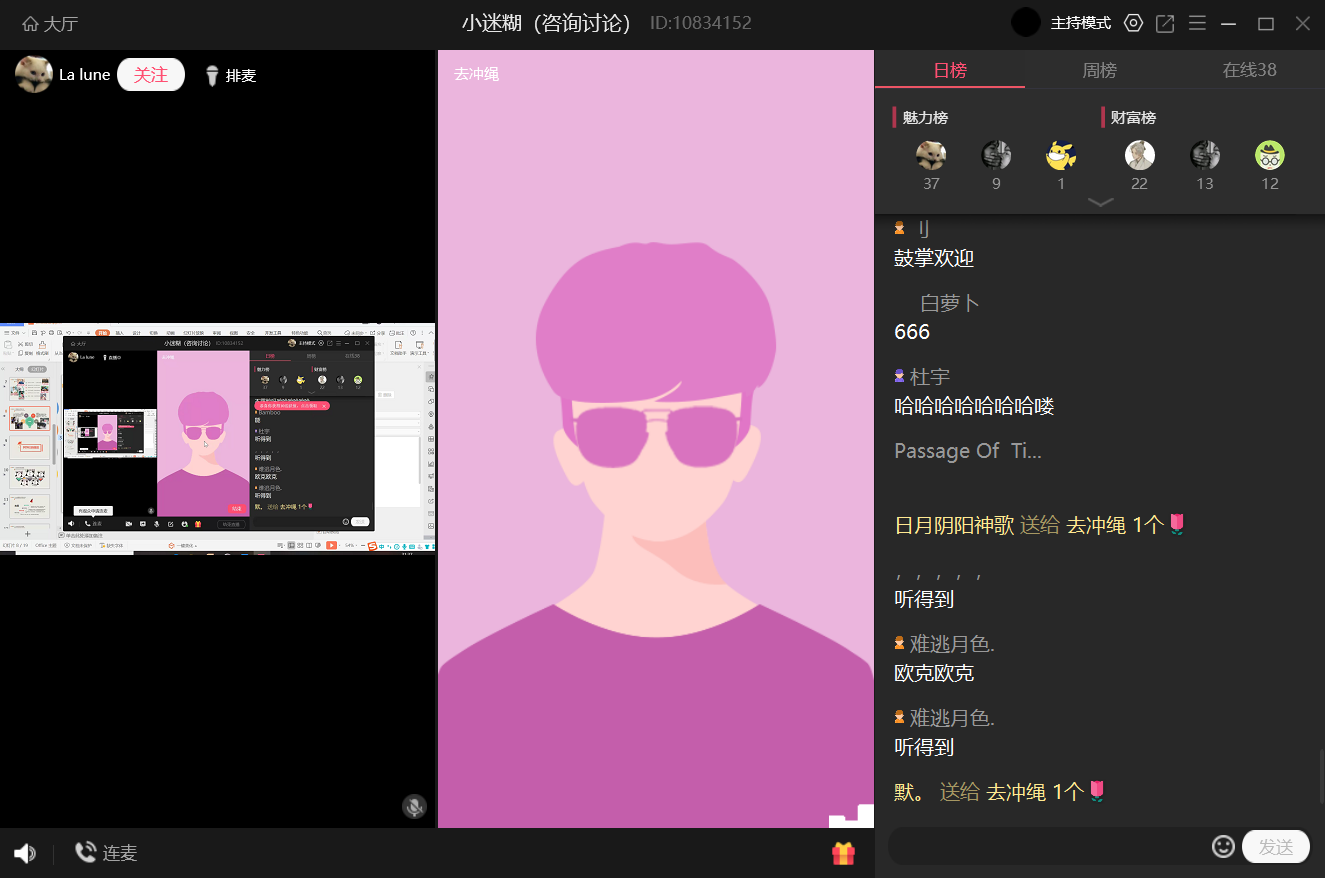Open the emoji picker in chat
This screenshot has width=1325, height=878.
point(1222,847)
